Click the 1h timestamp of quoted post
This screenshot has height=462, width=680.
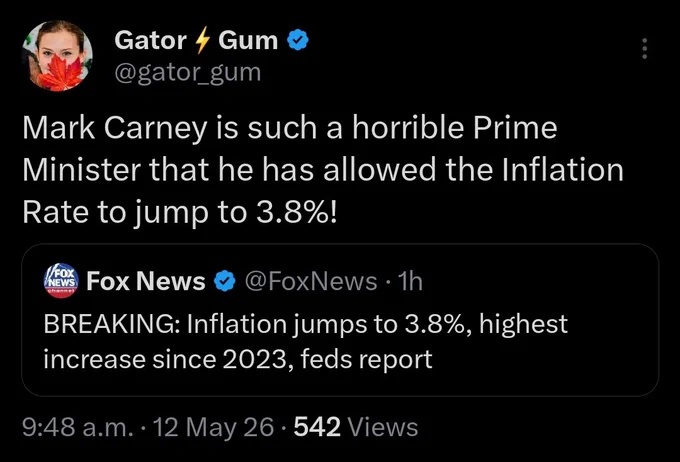(410, 281)
